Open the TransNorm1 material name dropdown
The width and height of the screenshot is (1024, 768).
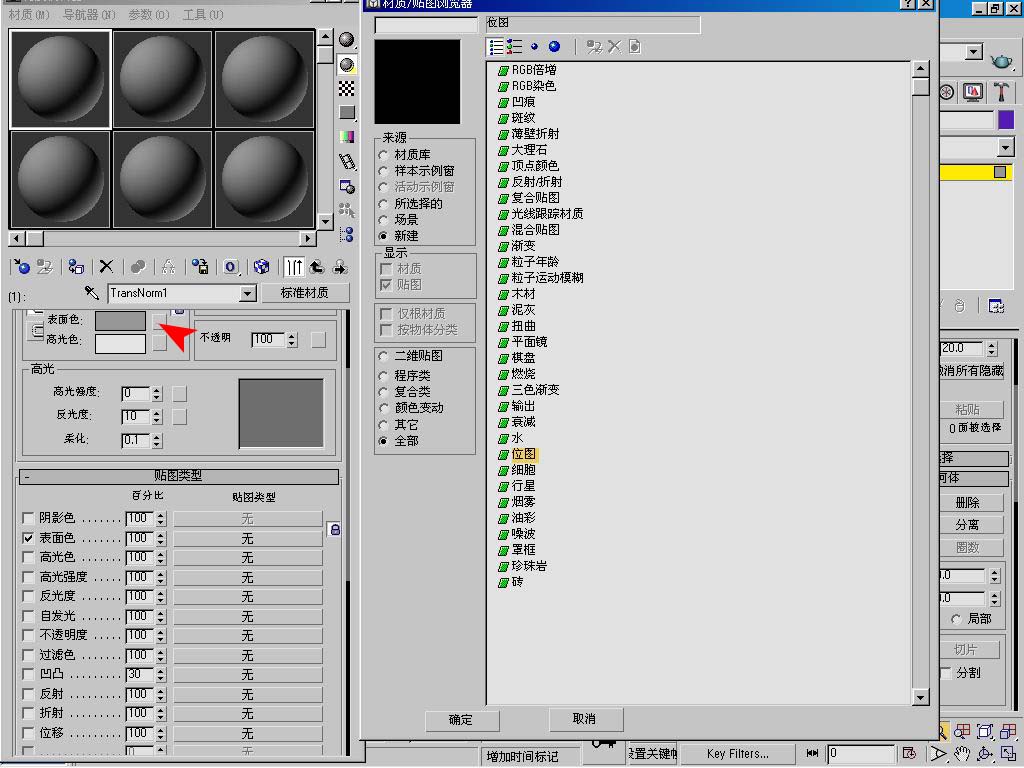coord(248,294)
